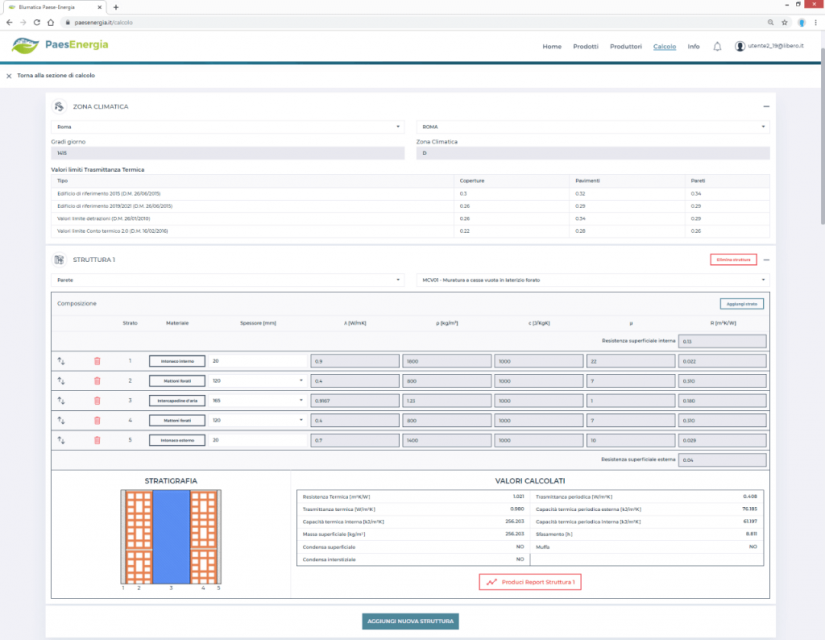
Task: Bookmark this page with the star icon
Action: coord(785,21)
